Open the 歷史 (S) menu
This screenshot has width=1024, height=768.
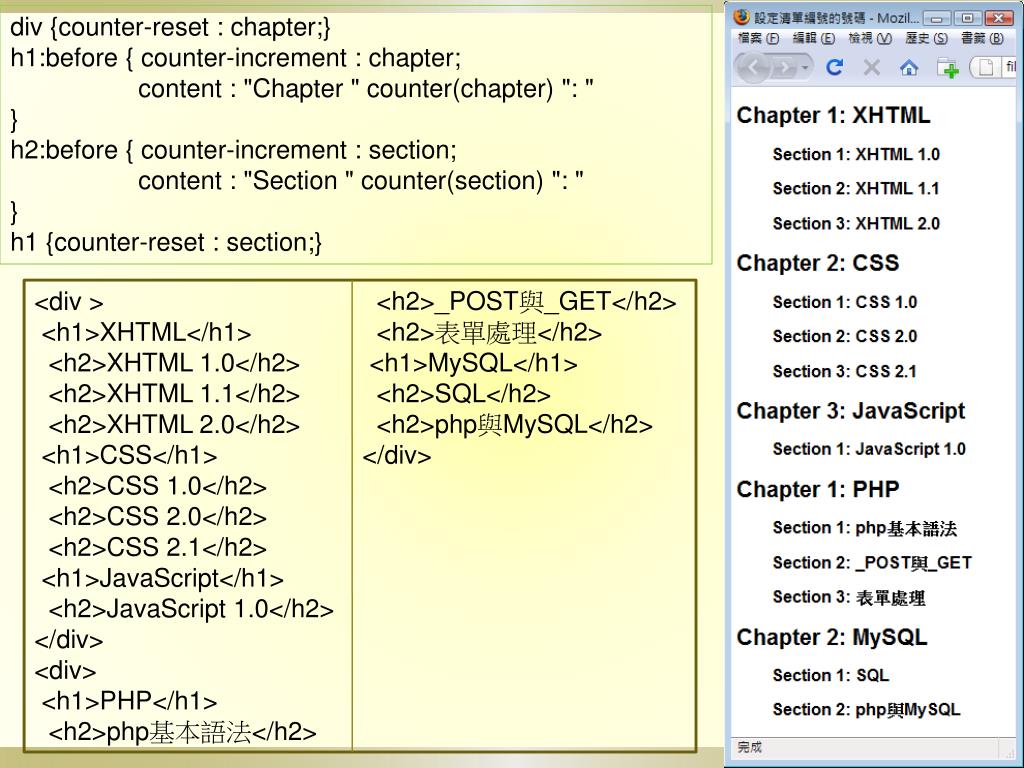(x=926, y=38)
